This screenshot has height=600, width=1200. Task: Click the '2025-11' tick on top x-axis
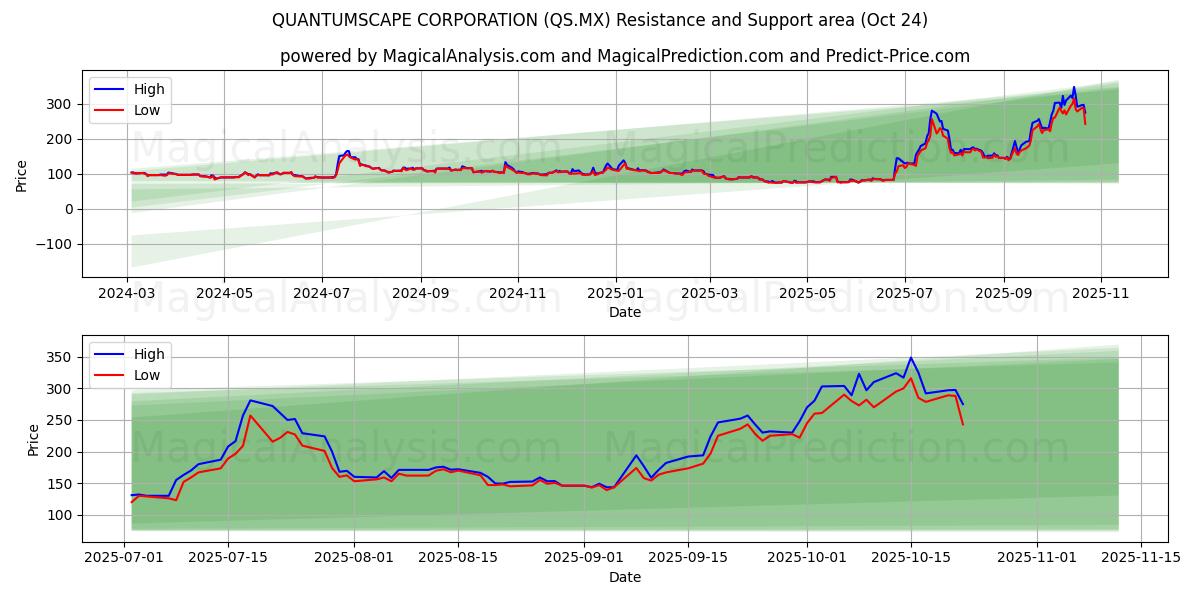[1101, 295]
